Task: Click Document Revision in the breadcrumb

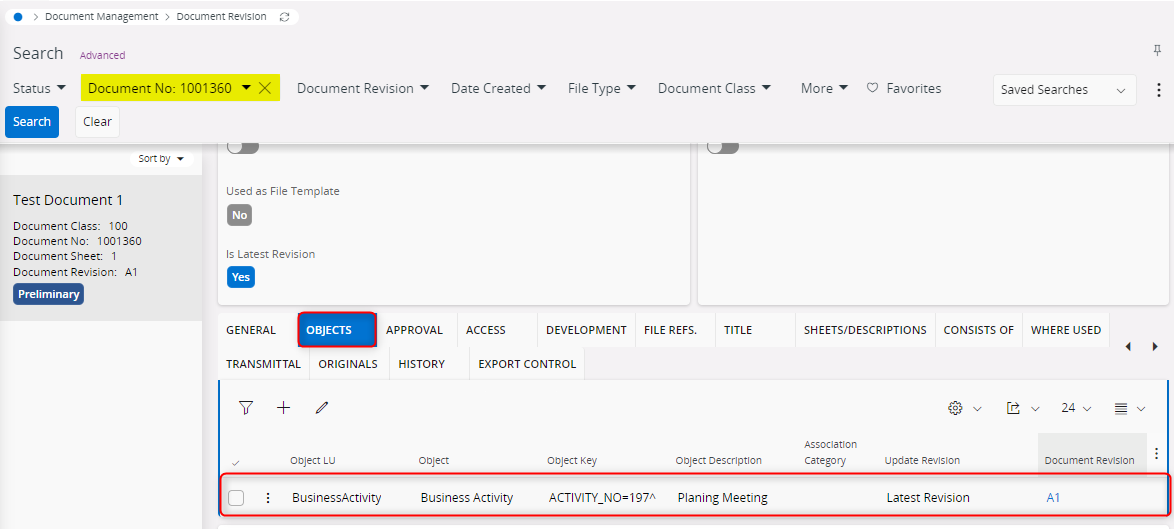Action: click(222, 16)
